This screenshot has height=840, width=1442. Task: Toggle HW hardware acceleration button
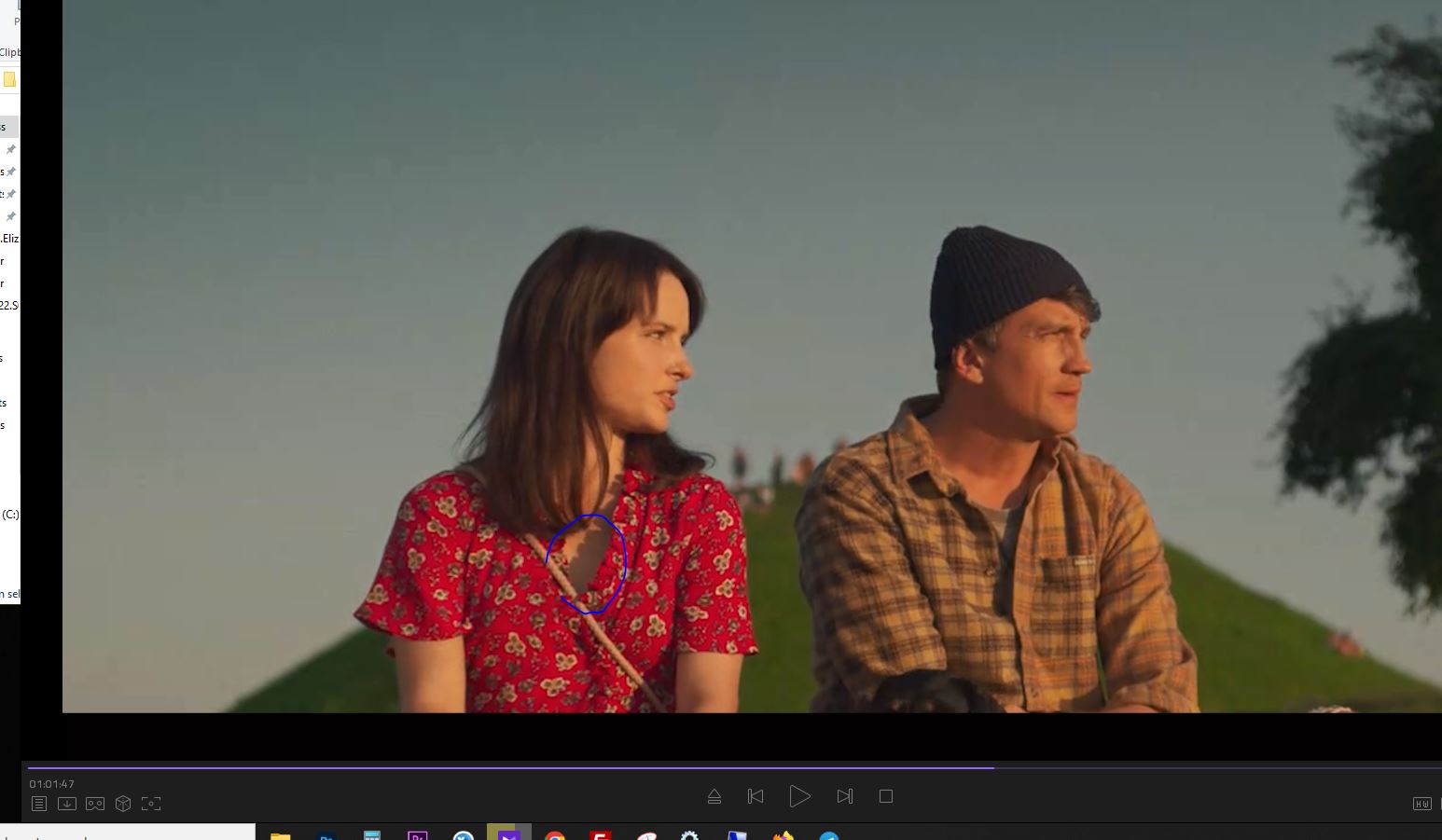coord(1421,804)
